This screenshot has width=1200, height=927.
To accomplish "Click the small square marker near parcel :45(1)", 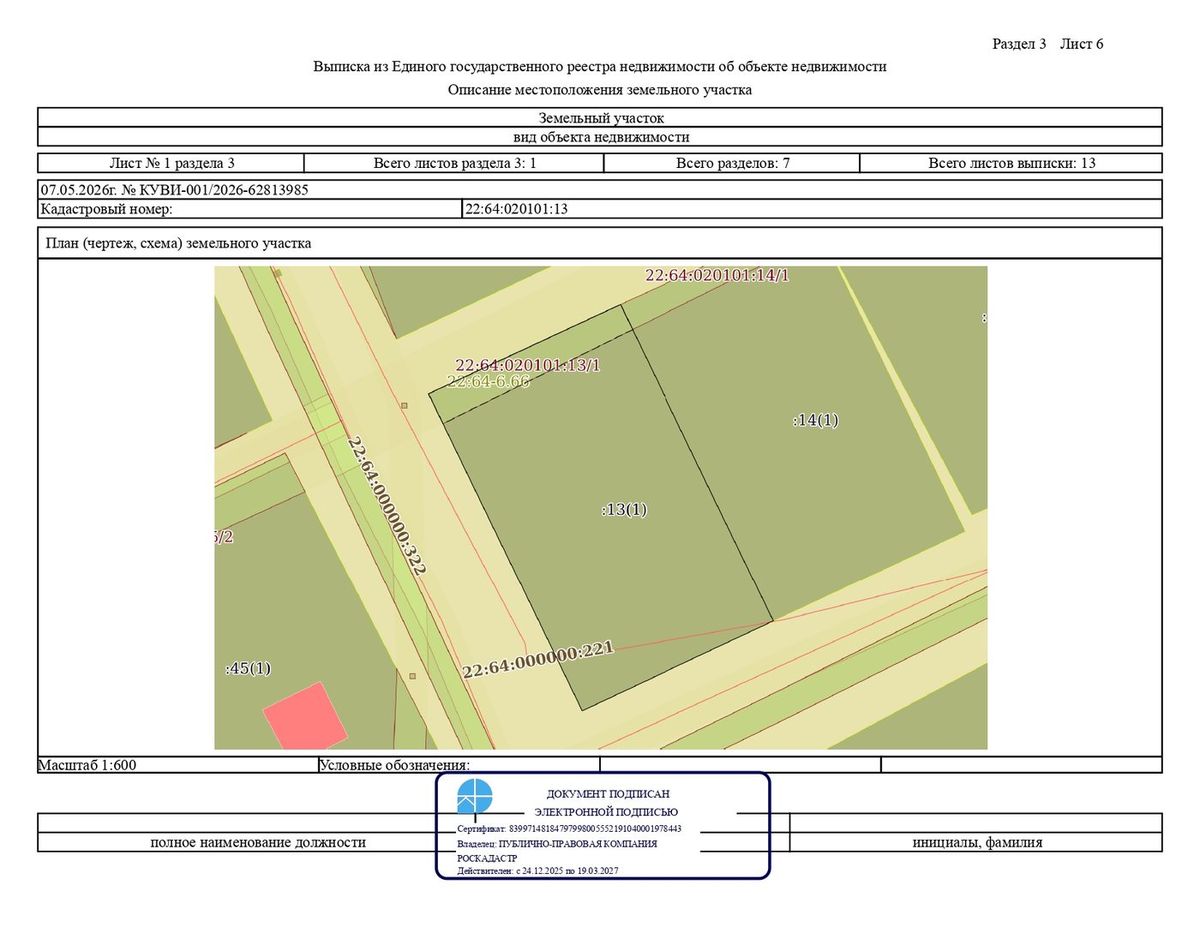I will click(412, 676).
